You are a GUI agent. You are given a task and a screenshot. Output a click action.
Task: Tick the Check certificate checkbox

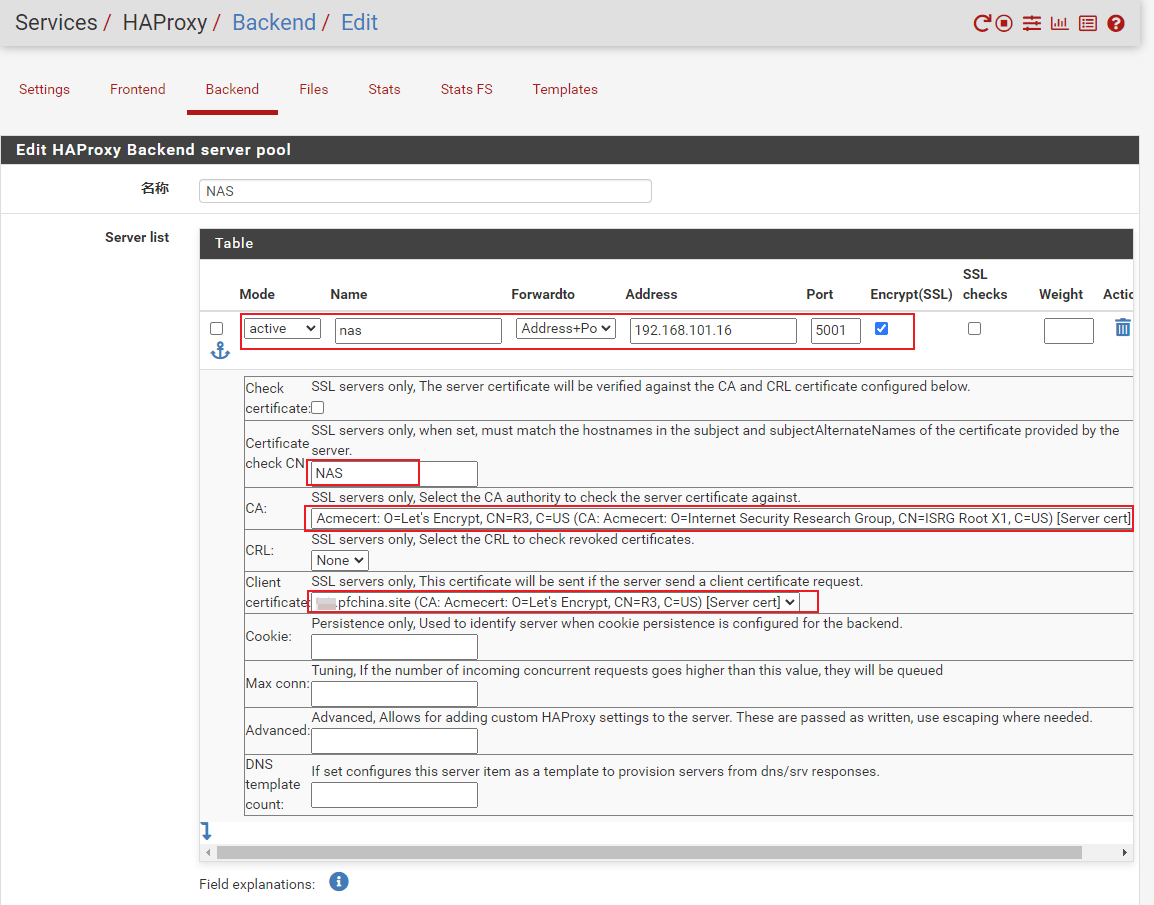pyautogui.click(x=318, y=408)
